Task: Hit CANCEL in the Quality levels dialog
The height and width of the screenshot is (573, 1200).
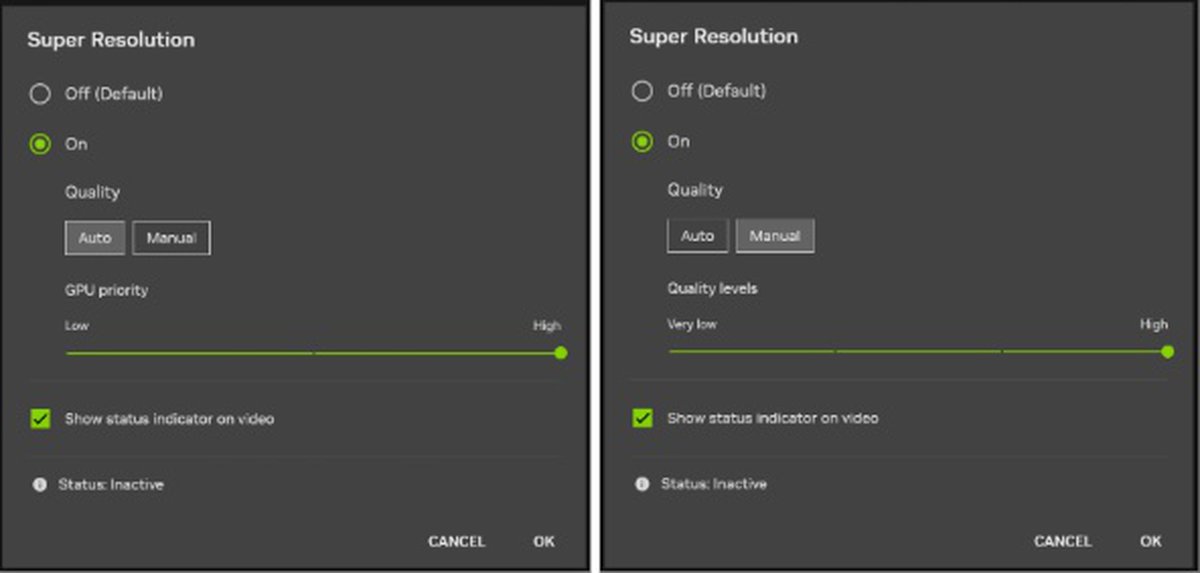Action: (1062, 541)
